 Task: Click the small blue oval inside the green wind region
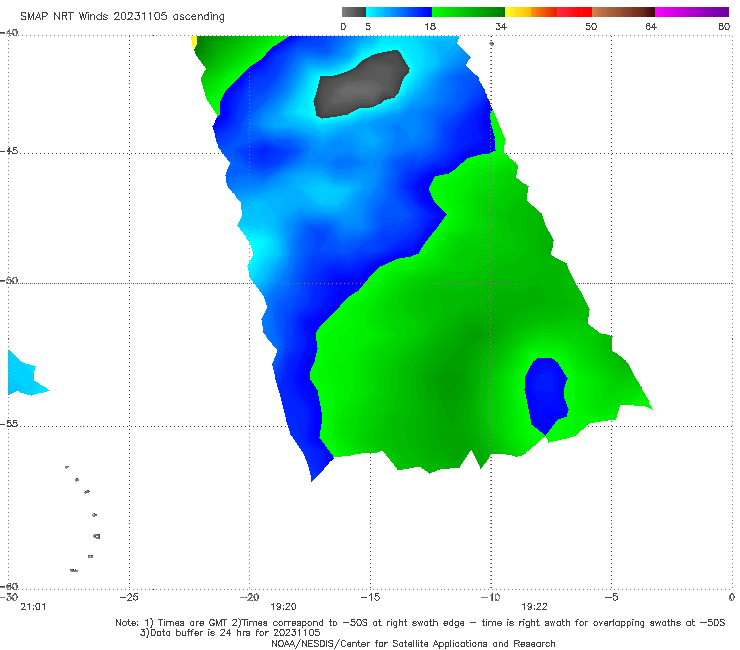pyautogui.click(x=546, y=396)
